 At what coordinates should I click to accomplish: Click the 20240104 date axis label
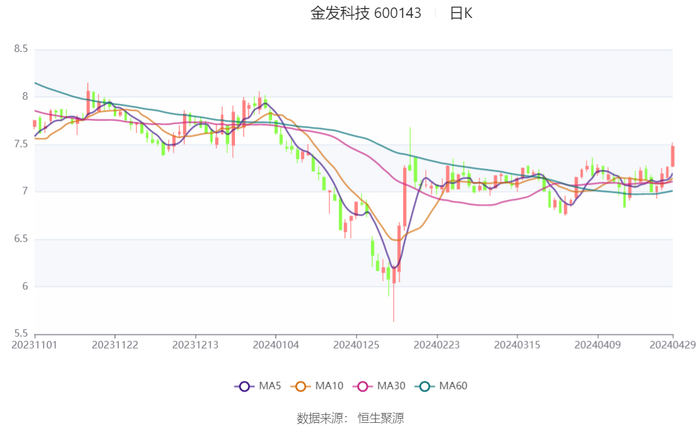276,345
